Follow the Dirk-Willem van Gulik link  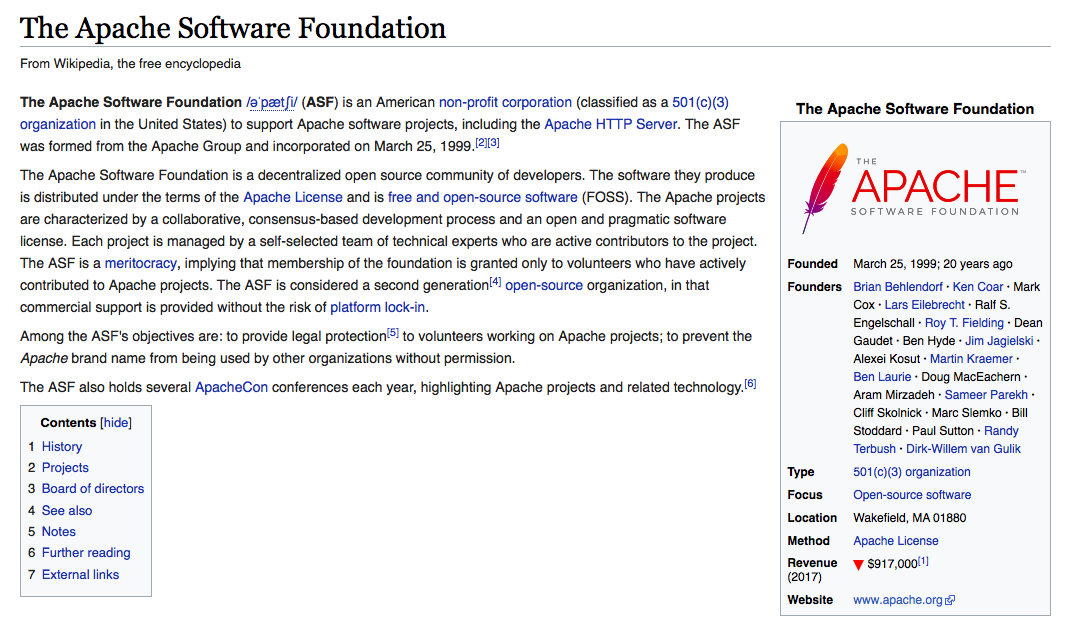tap(963, 449)
